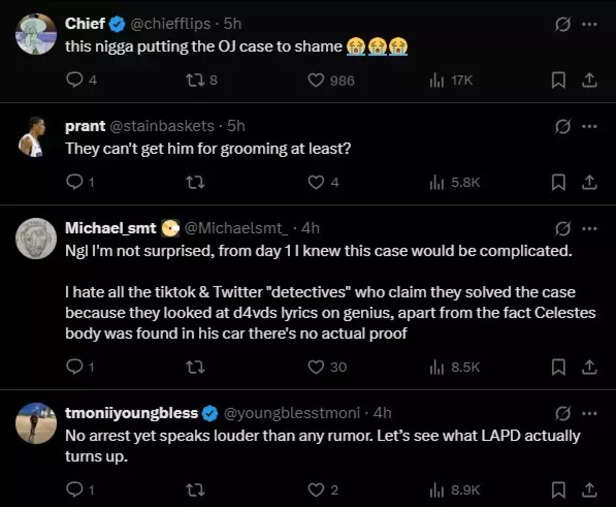Open more options on Michael_smt's tweet
Screen dimensions: 616x507
[x=589, y=228]
